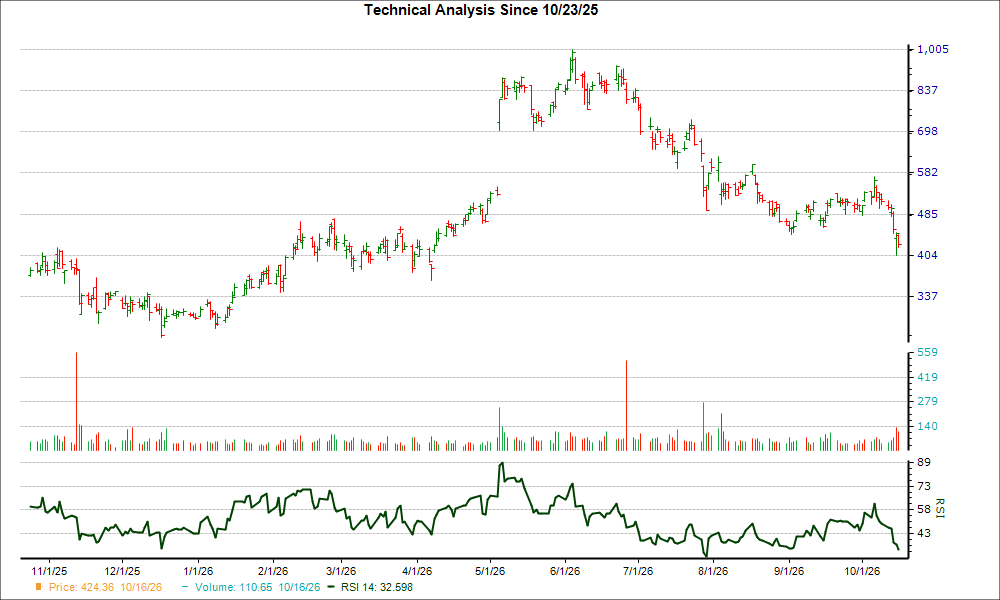Click the price bar at the 1,005 peak
The image size is (1000, 600).
pyautogui.click(x=573, y=61)
